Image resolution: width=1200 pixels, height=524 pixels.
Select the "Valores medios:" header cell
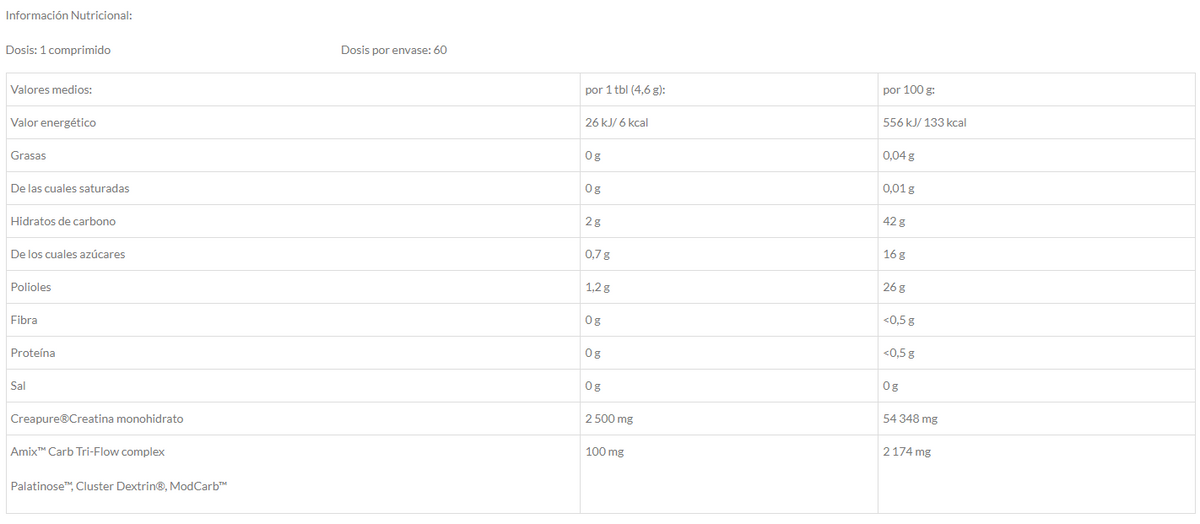[51, 90]
